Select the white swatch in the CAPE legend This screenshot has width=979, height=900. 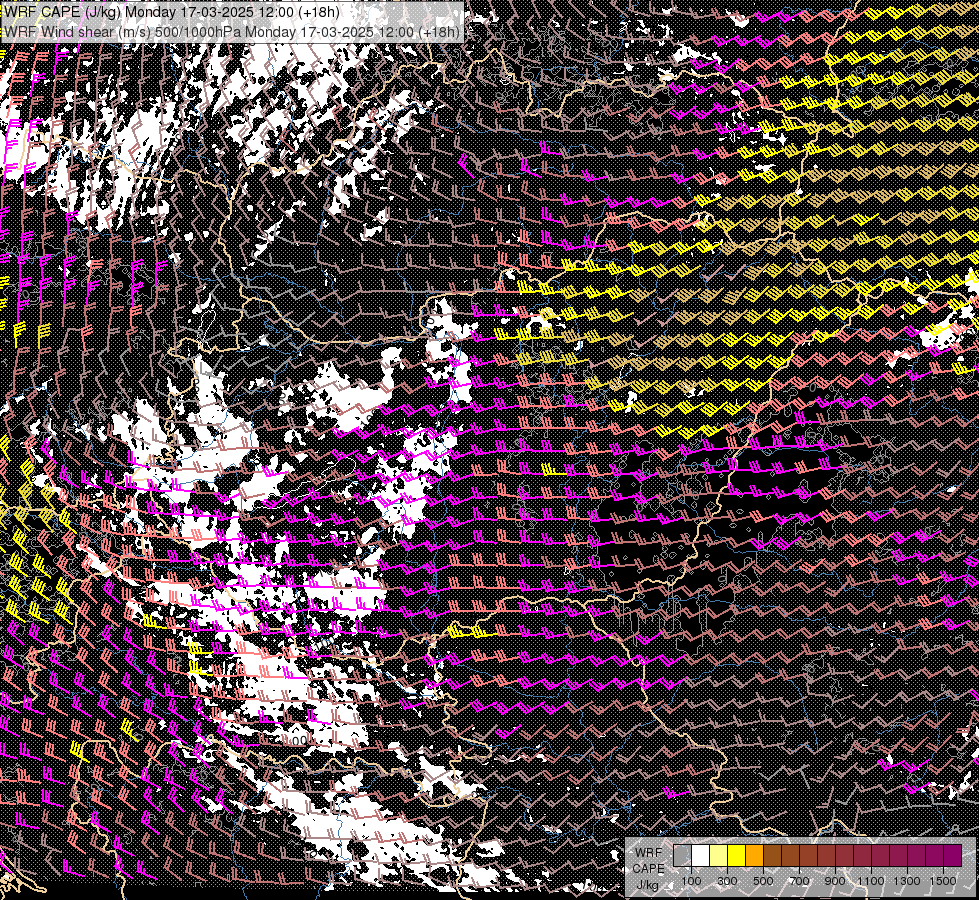click(x=701, y=855)
